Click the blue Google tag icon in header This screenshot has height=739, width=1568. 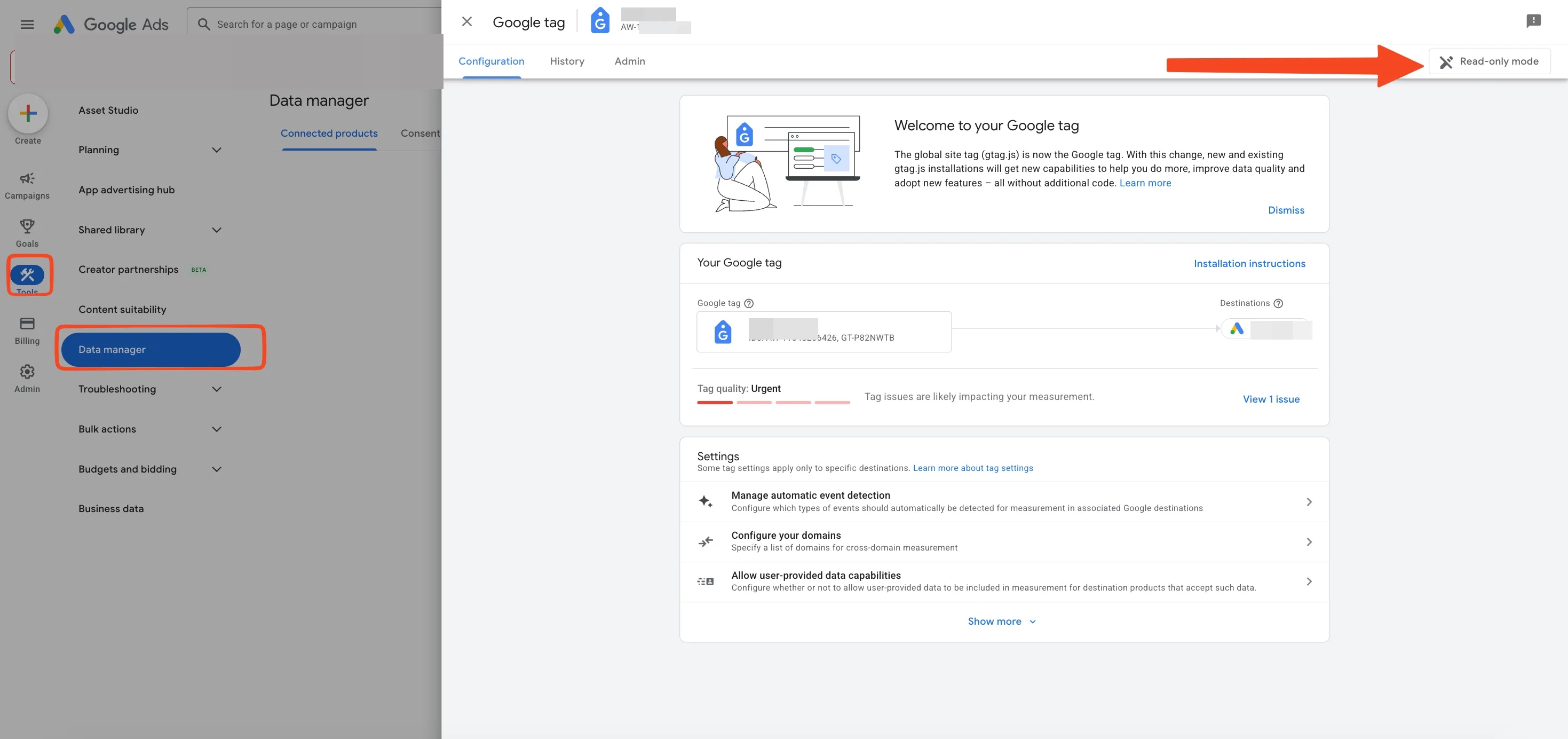(x=600, y=21)
